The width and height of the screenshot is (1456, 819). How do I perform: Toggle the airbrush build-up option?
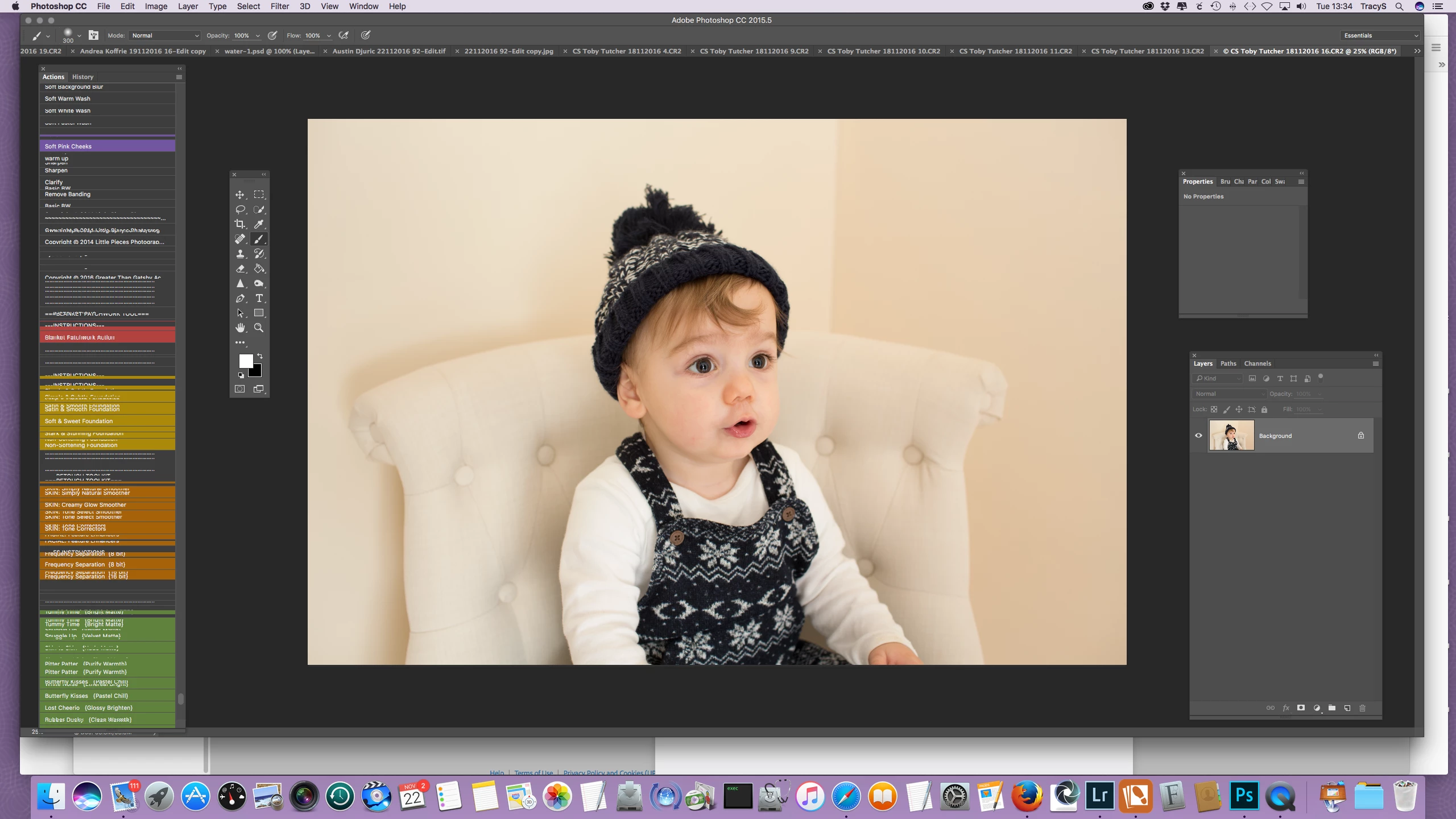(344, 35)
